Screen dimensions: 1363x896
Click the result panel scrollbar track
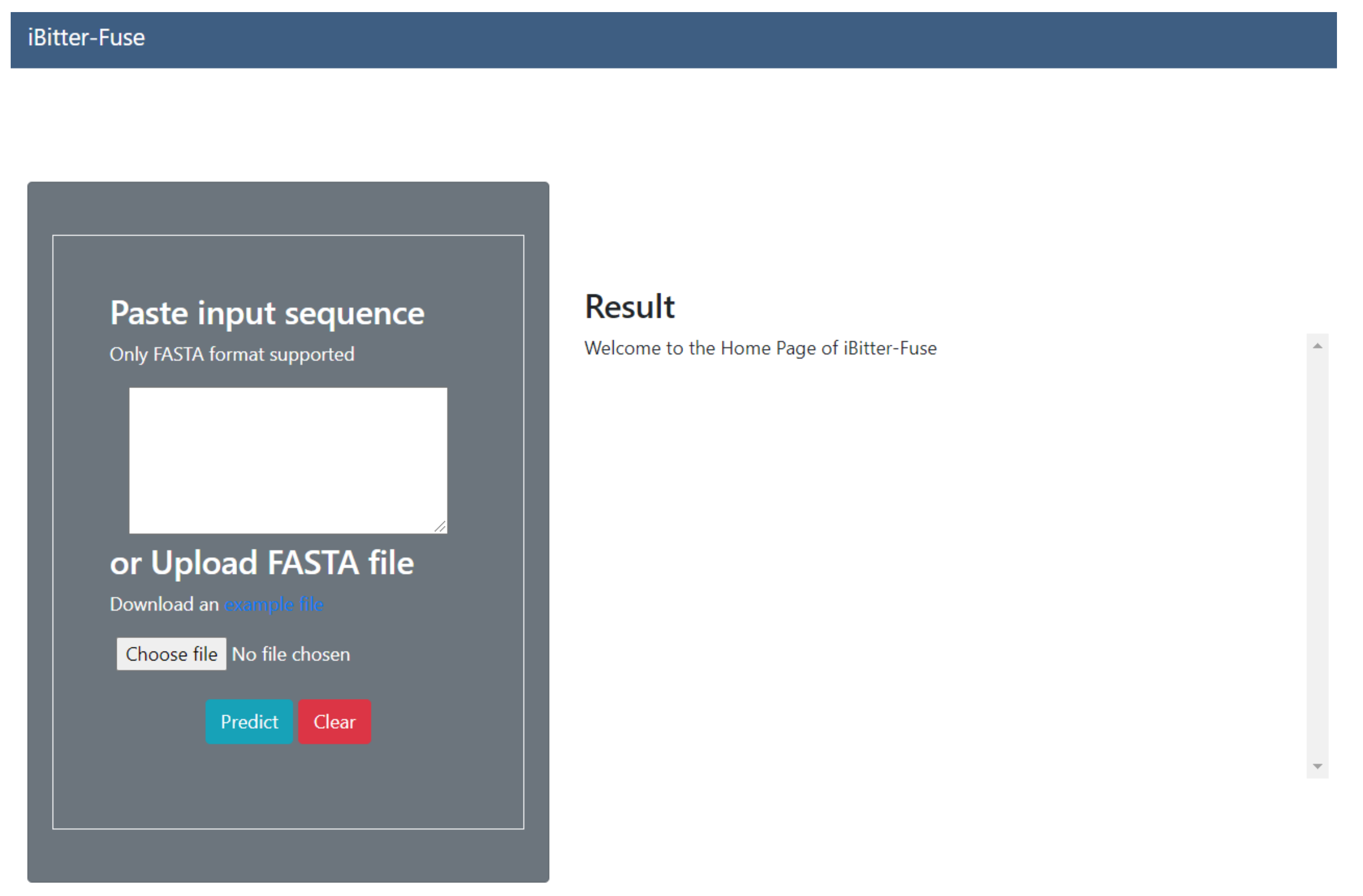[1318, 555]
